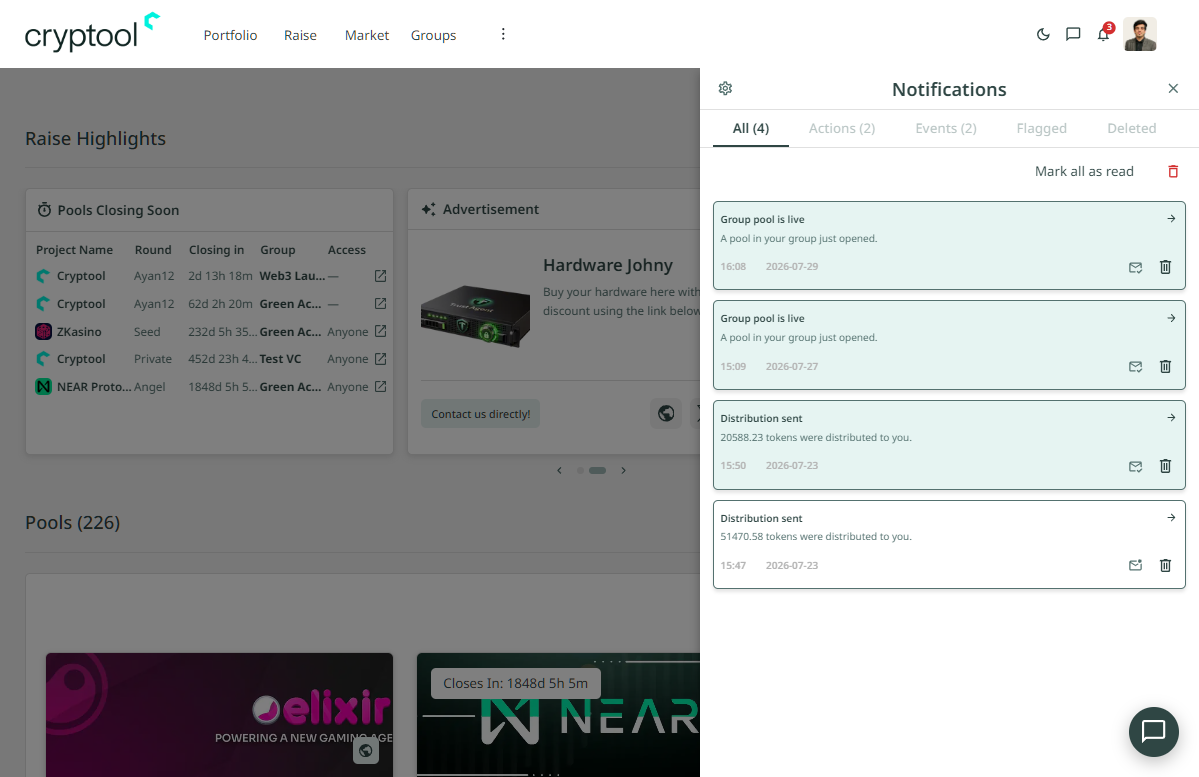Mark 15:09 Group pool notification as read
Viewport: 1199px width, 777px height.
[1136, 366]
